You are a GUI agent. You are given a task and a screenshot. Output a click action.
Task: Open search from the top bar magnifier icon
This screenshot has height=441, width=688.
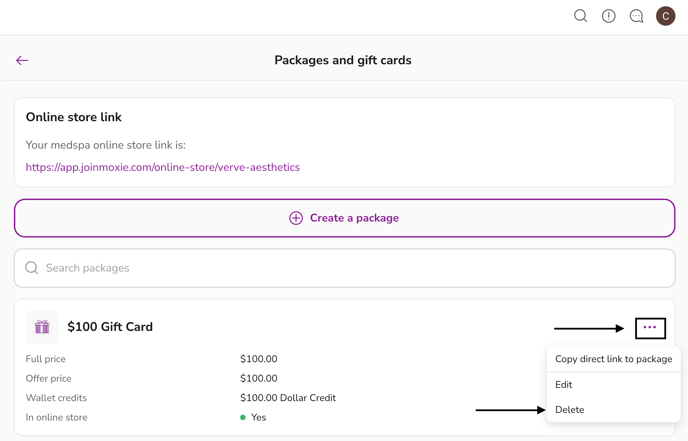tap(580, 16)
